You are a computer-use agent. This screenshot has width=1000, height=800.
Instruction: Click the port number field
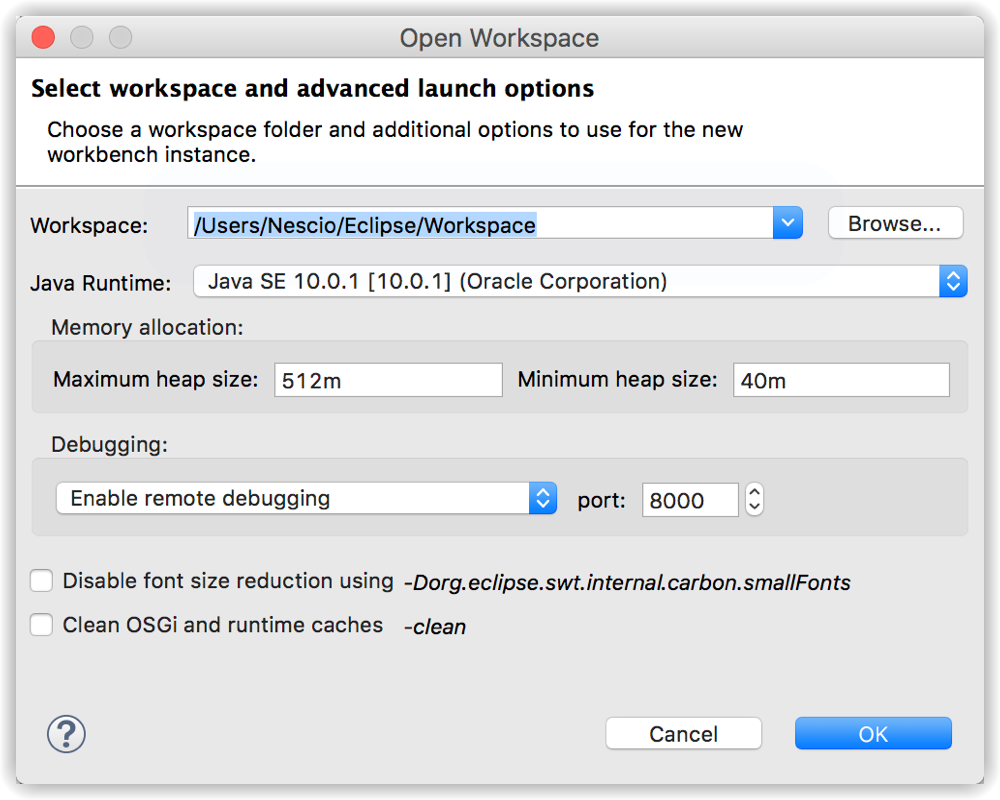coord(690,500)
